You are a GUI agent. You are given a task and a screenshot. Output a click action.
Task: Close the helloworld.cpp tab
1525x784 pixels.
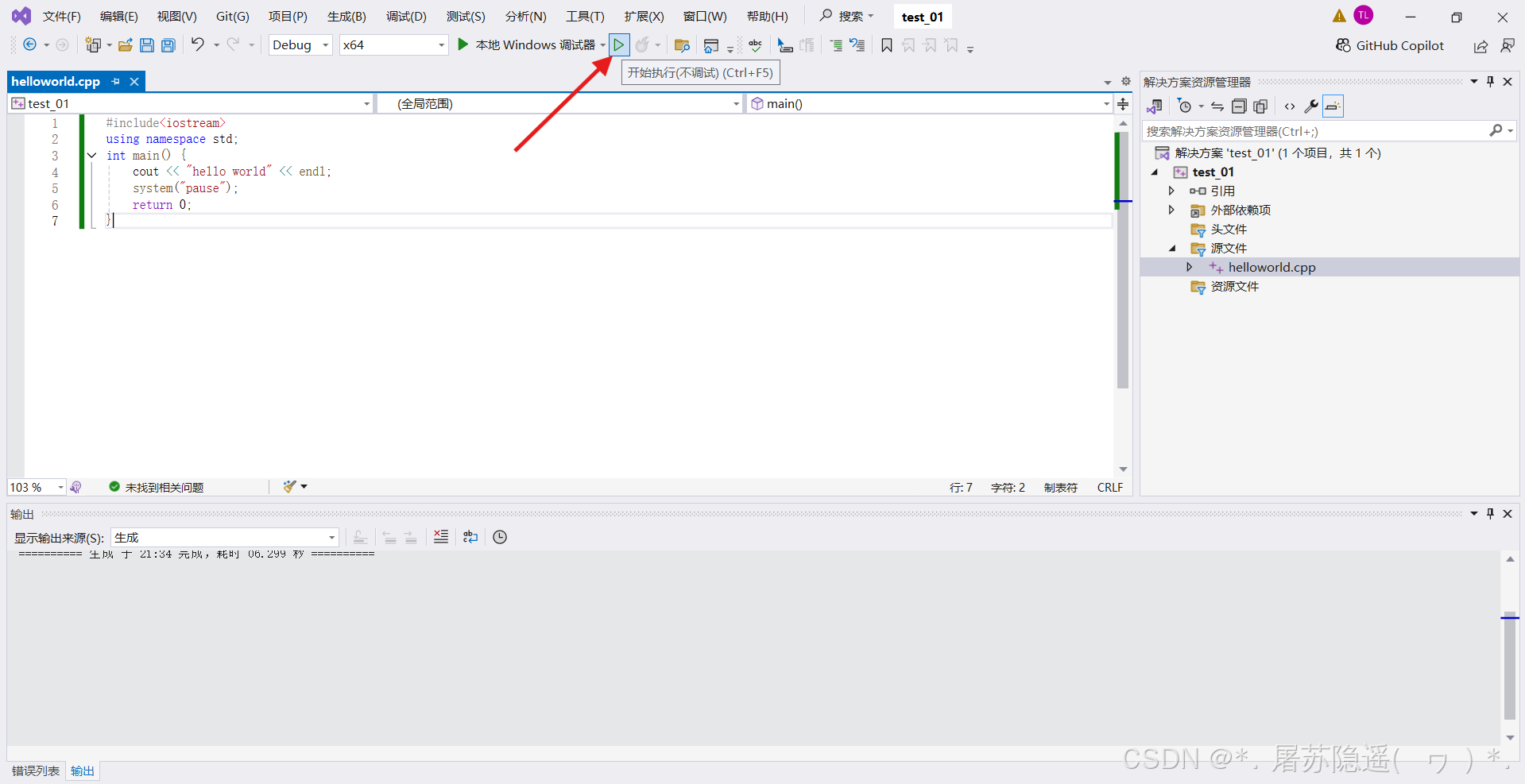(x=134, y=81)
